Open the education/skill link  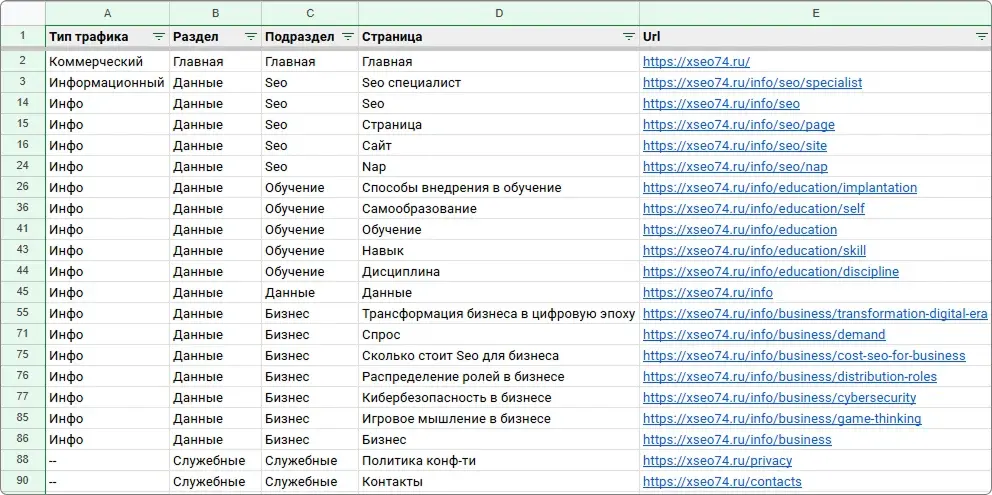[x=755, y=251]
